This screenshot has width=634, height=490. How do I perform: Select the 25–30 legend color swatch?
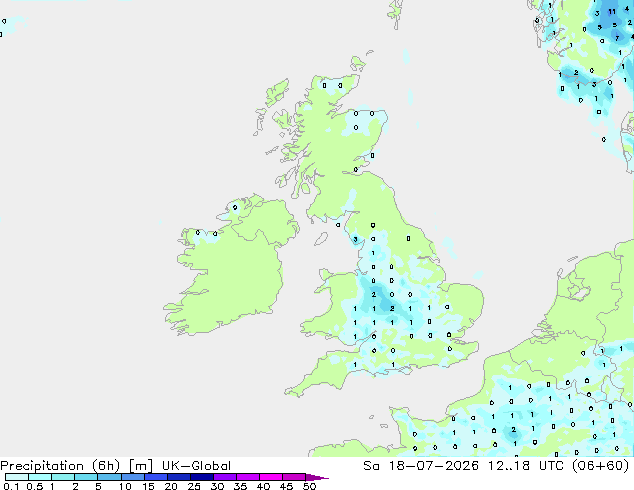click(202, 477)
